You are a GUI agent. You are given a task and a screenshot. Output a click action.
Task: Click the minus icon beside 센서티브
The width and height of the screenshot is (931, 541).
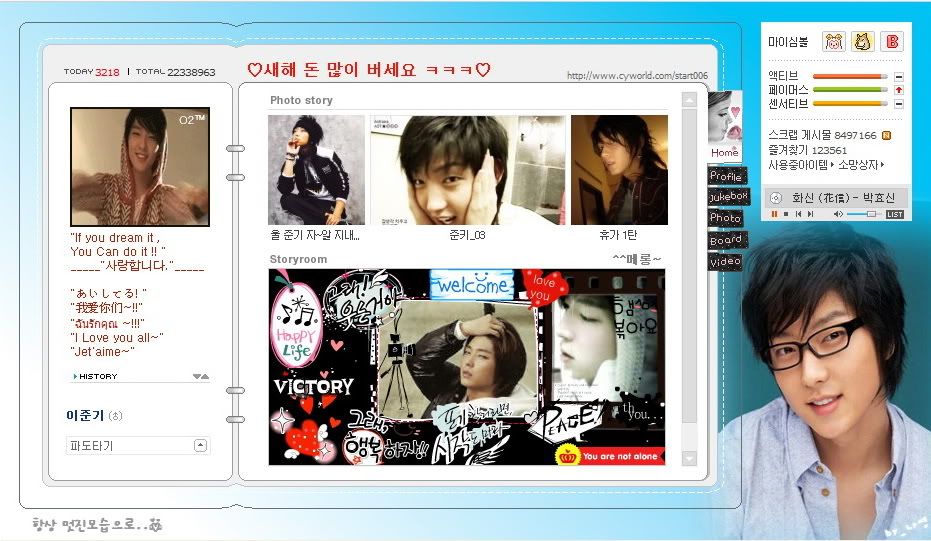click(x=899, y=103)
